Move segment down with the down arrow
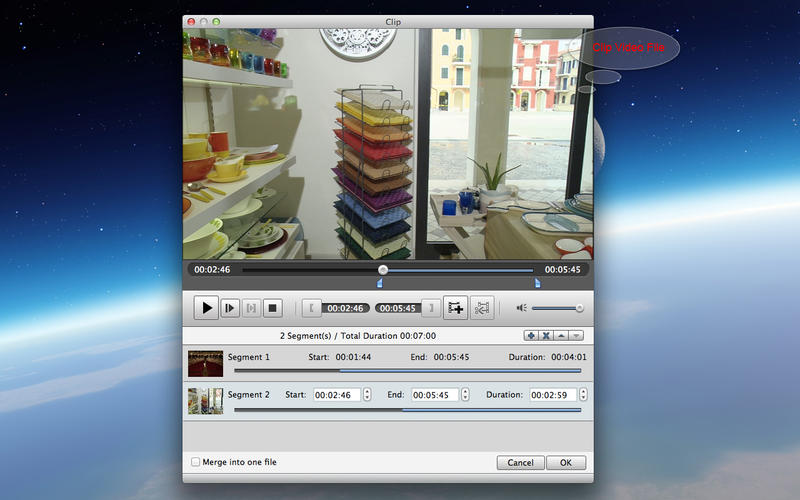The width and height of the screenshot is (800, 500). pyautogui.click(x=576, y=335)
